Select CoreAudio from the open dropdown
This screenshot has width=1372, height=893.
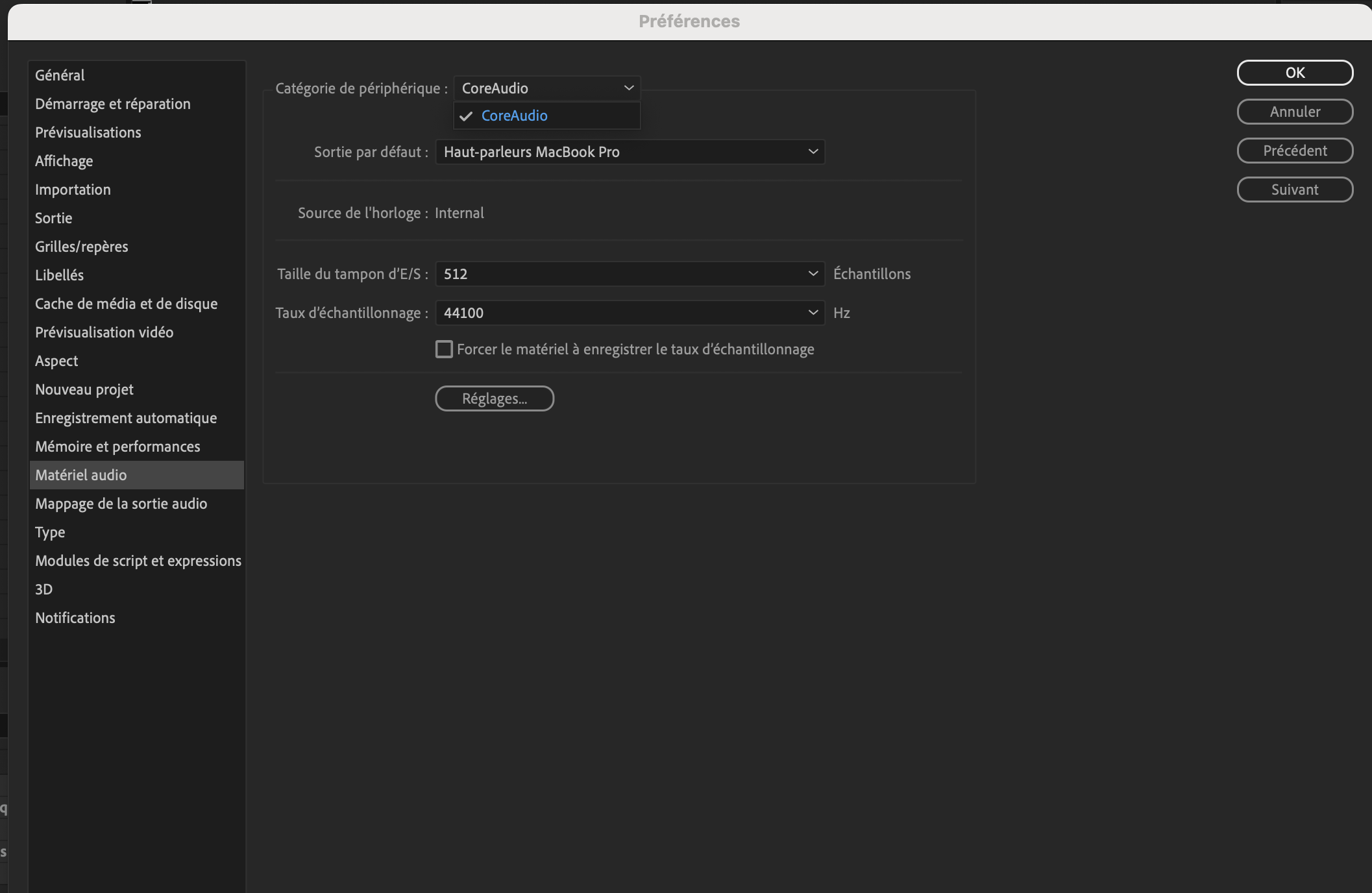coord(546,116)
